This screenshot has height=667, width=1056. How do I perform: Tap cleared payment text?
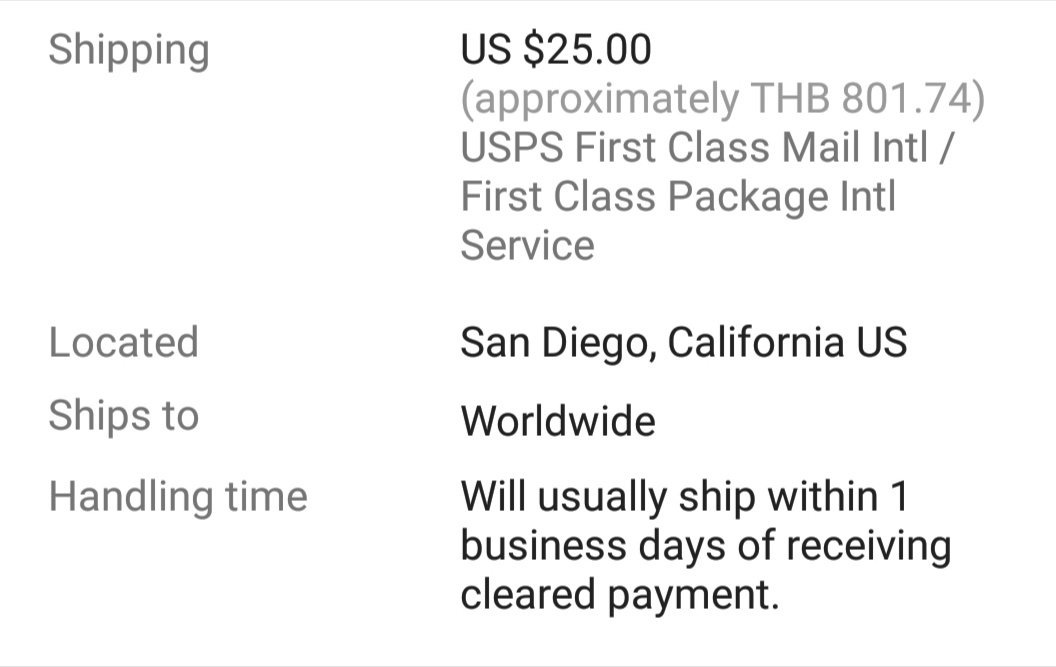[620, 595]
